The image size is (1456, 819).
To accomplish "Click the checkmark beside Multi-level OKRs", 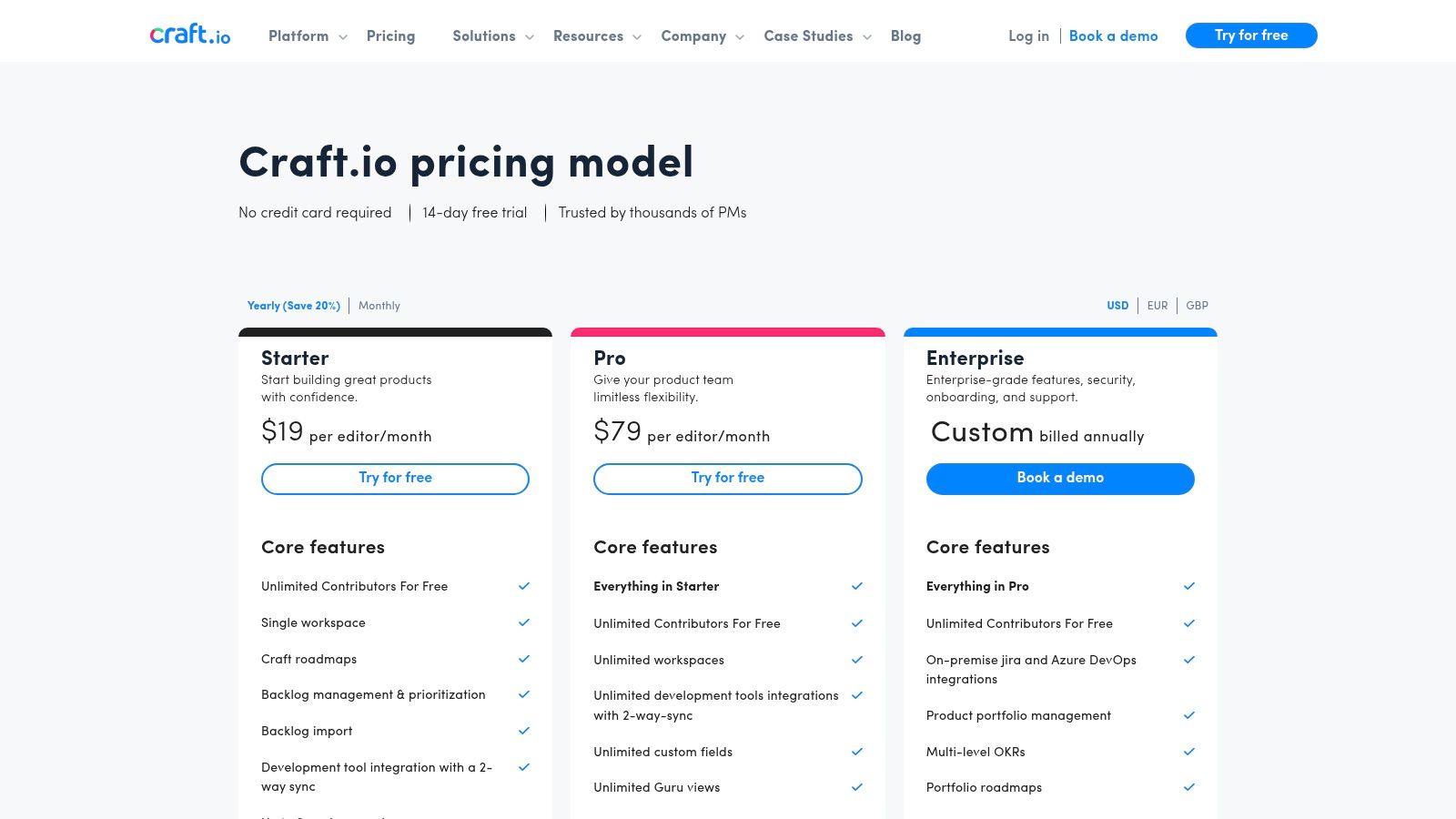I will click(1188, 752).
